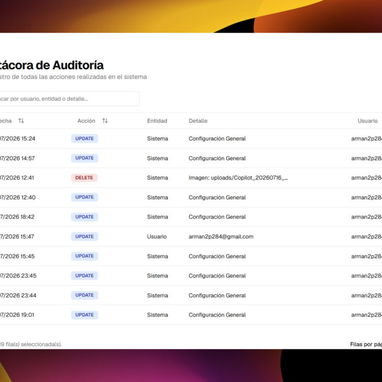Sort the table by Acción arrows icon

coord(105,121)
